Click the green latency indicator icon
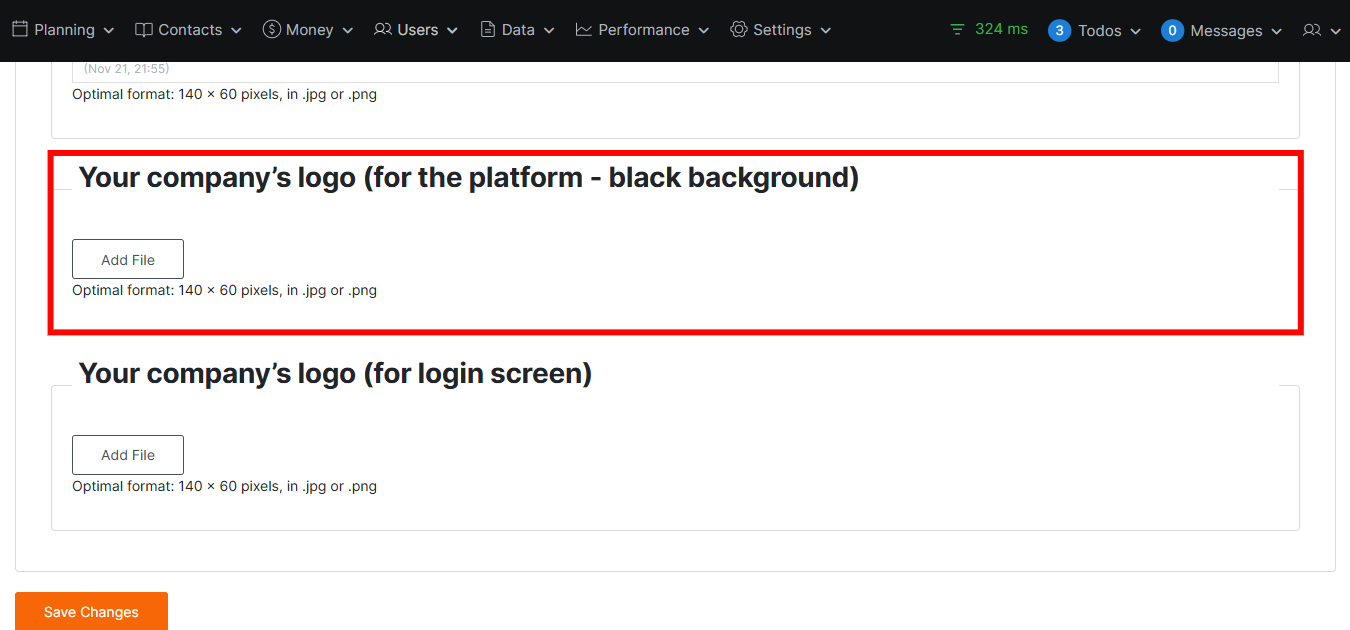 [958, 30]
